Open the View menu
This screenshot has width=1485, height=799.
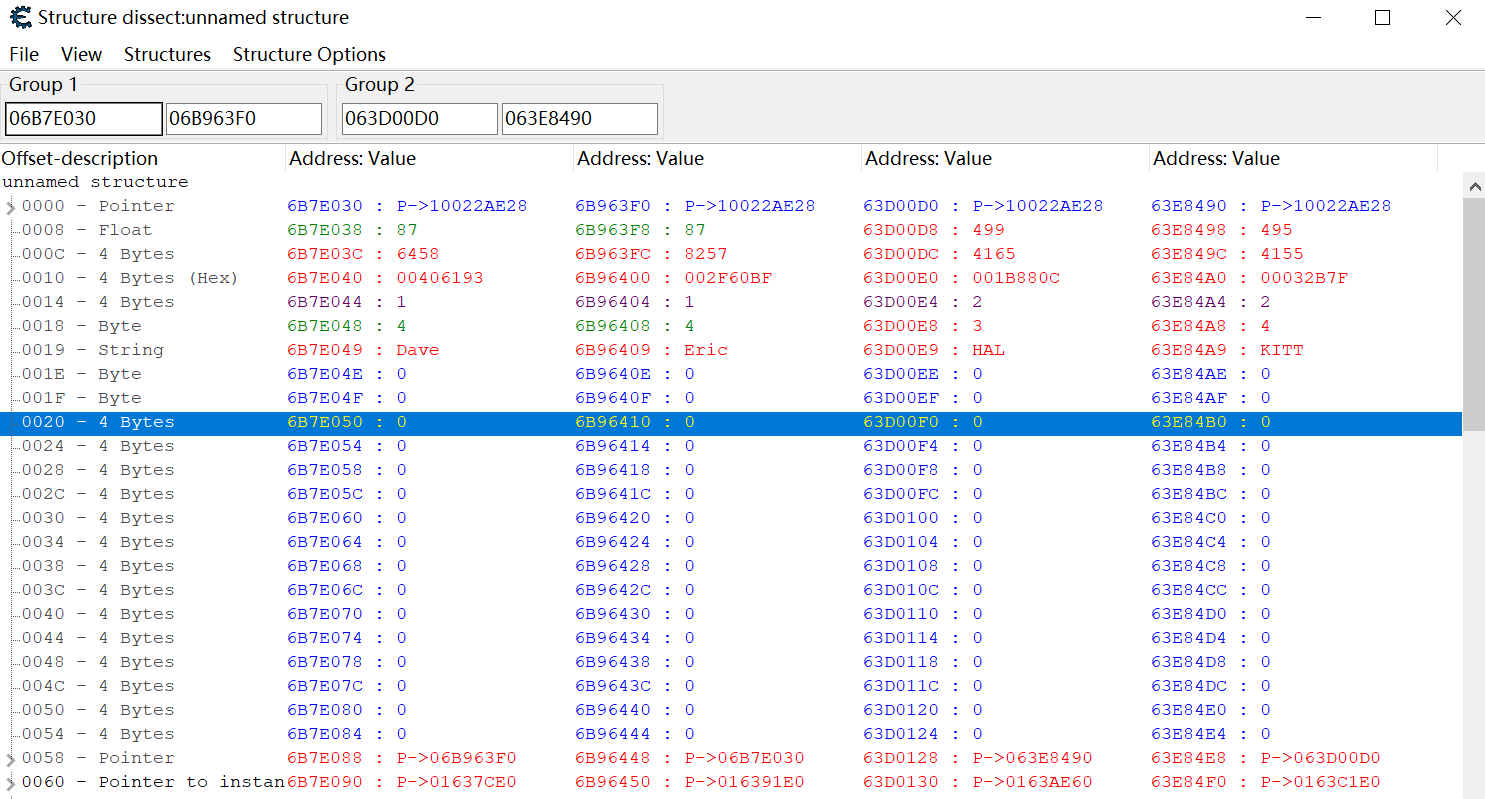click(x=81, y=54)
